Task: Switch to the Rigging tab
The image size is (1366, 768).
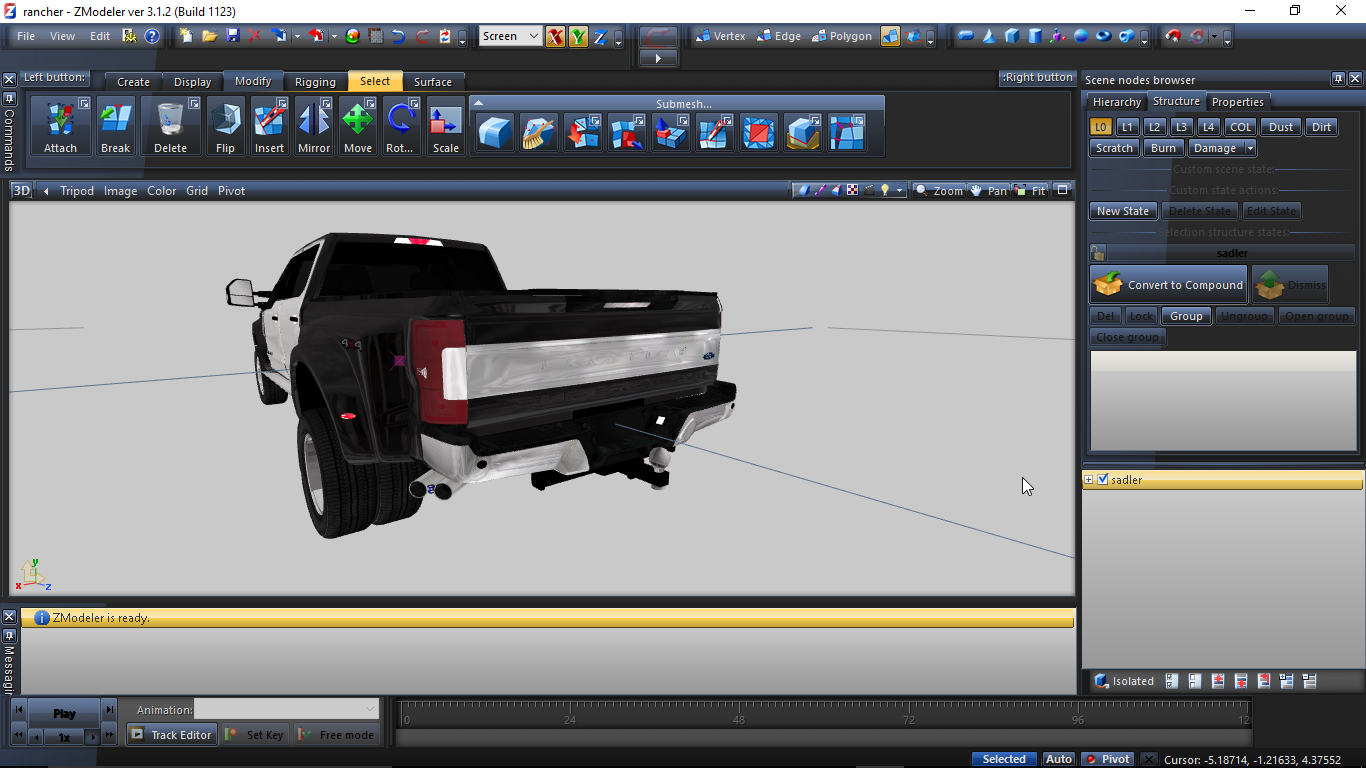Action: pos(315,82)
